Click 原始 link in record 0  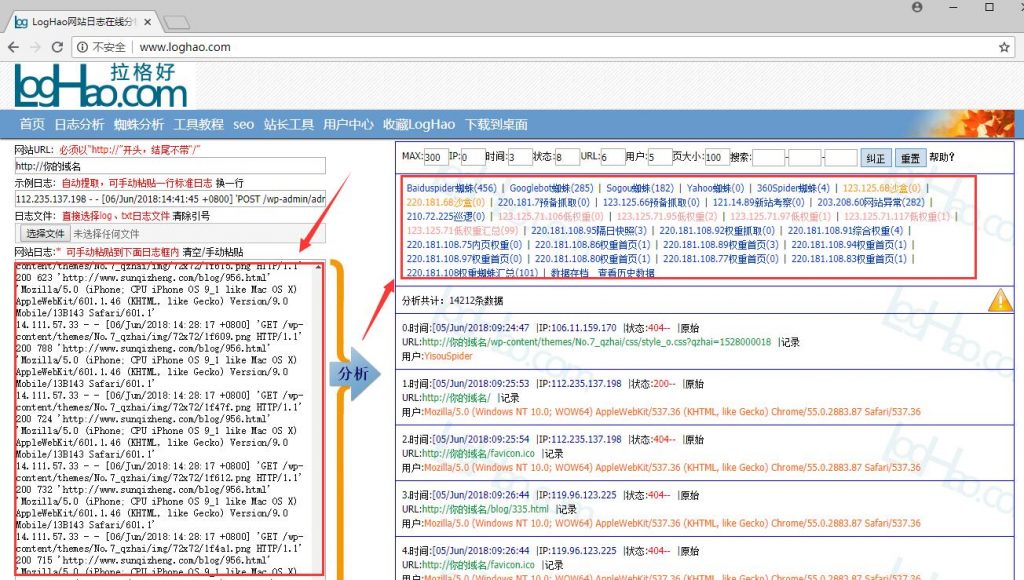689,327
